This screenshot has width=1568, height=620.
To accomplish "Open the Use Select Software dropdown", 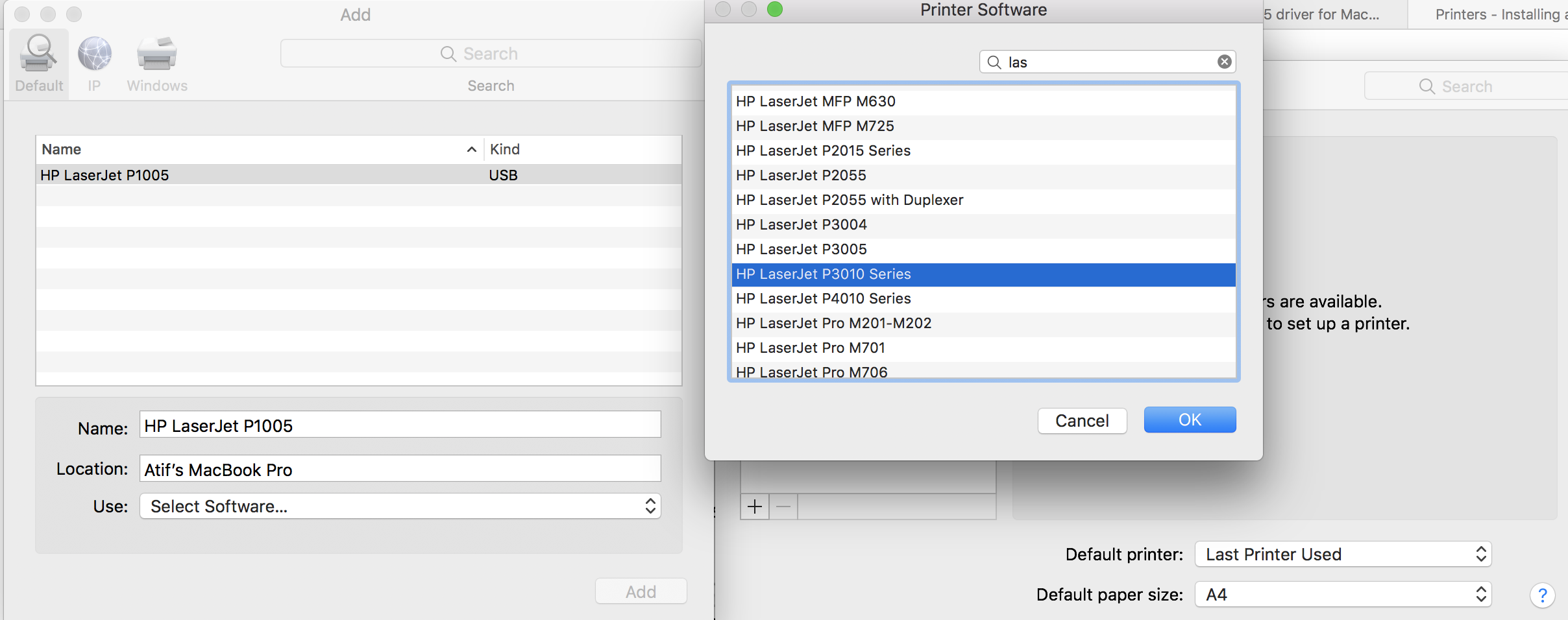I will coord(400,507).
